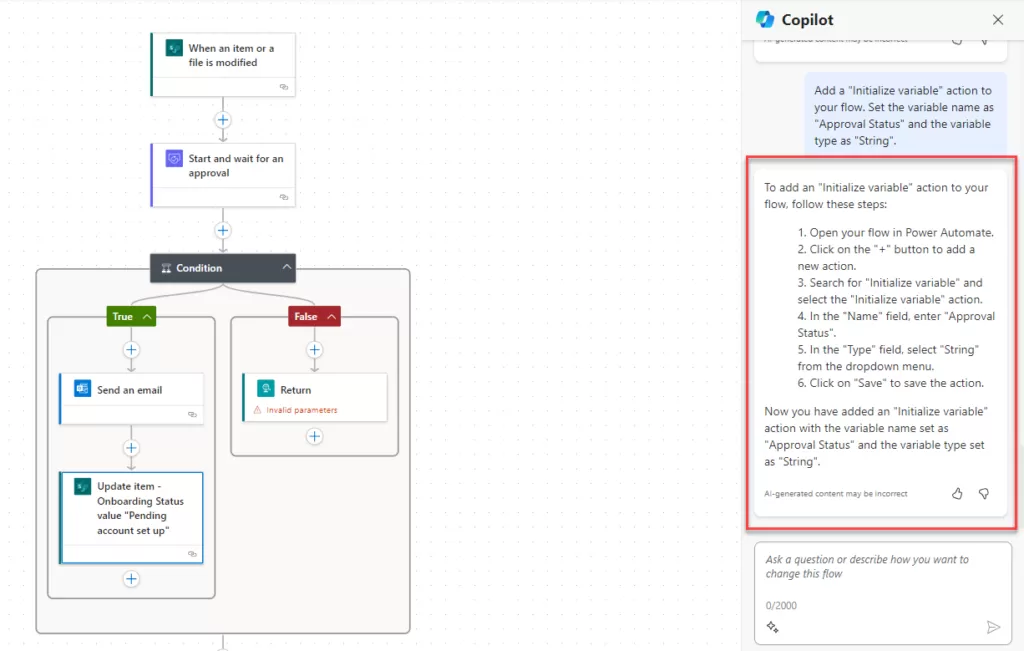Click the Copilot send arrow icon
Screen dimensions: 1024x651
click(x=993, y=627)
